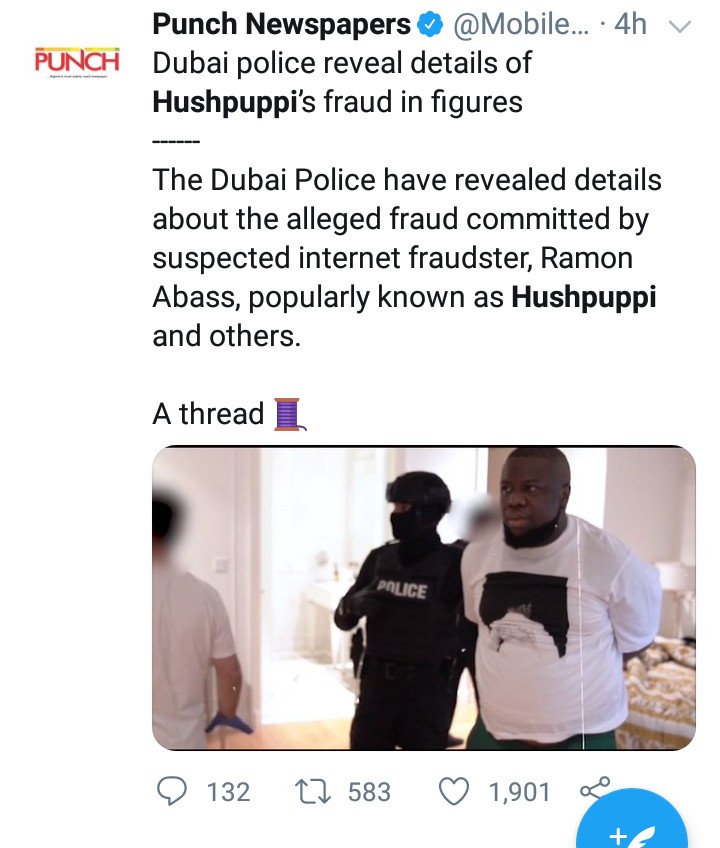Tap the blue verified badge
The width and height of the screenshot is (720, 848).
pos(430,24)
